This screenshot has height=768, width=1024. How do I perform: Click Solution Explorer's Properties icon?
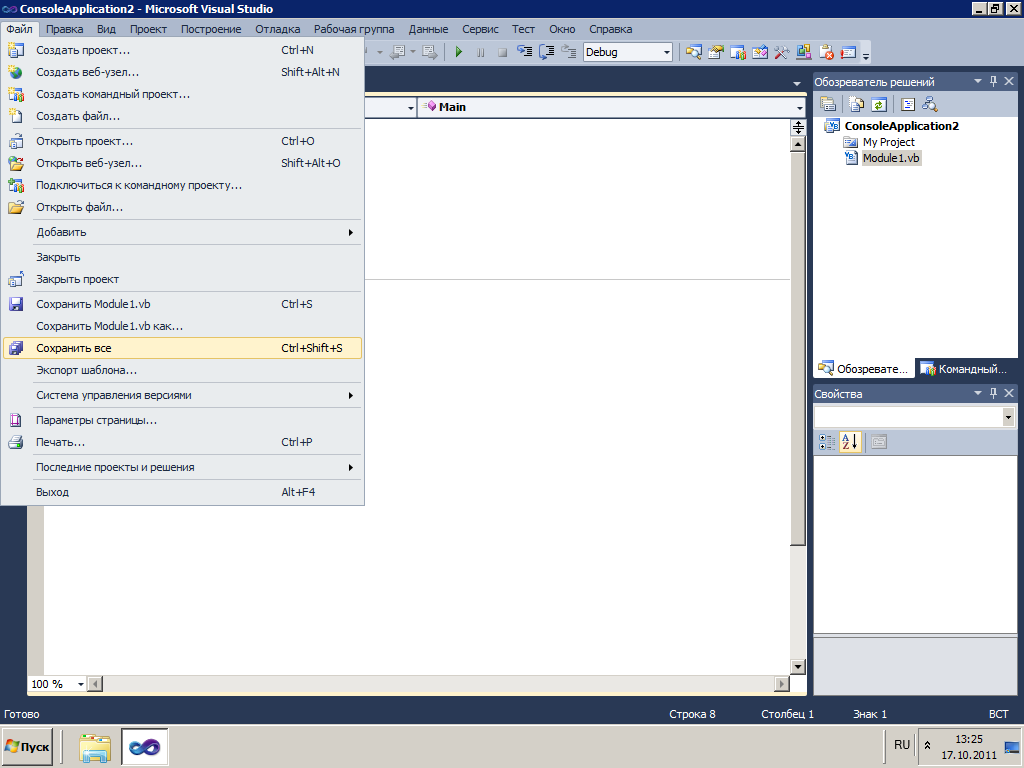[828, 104]
